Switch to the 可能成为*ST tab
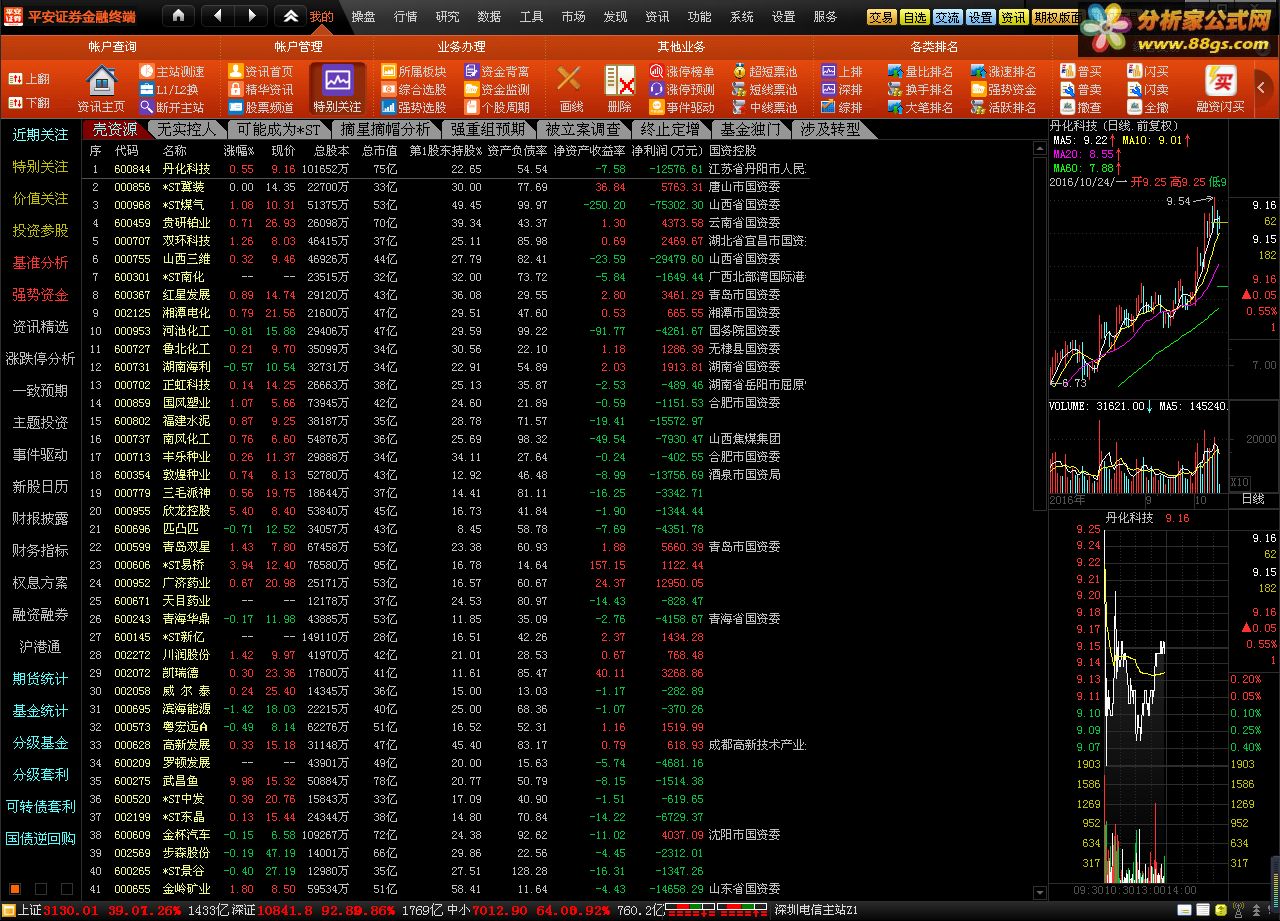The image size is (1280, 921). [x=279, y=129]
